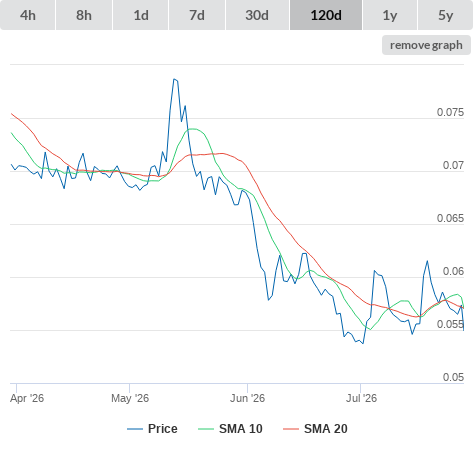
Task: Choose the 1d range tab
Action: [x=141, y=15]
